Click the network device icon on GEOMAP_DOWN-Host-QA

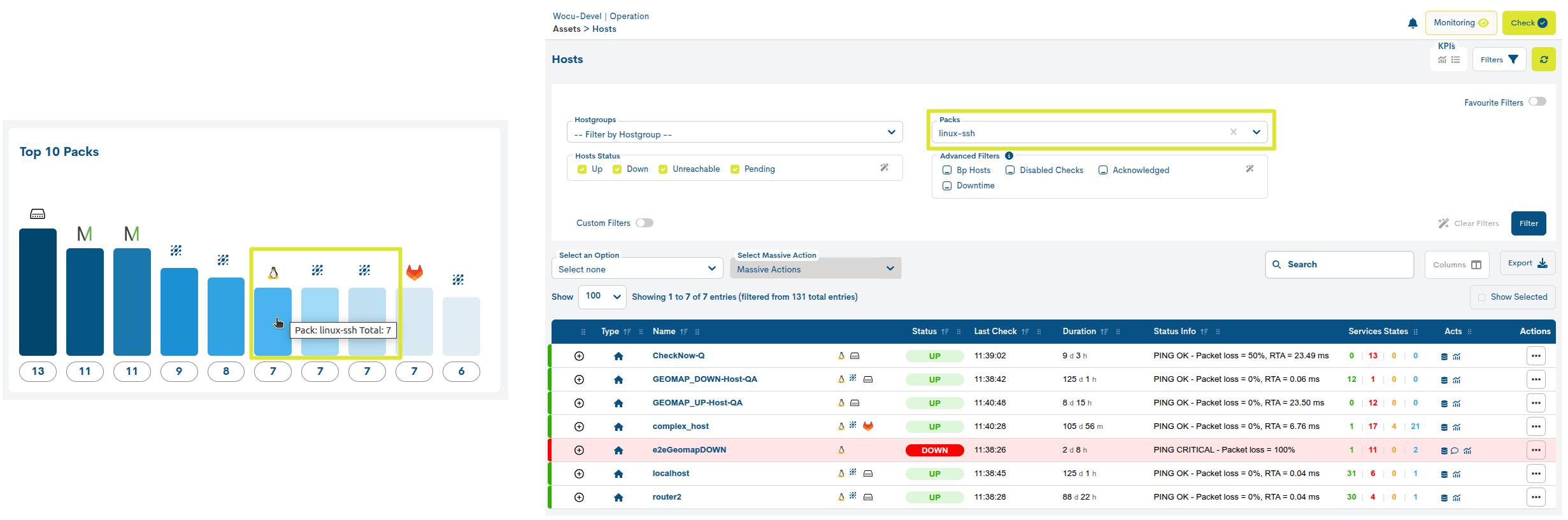(867, 379)
